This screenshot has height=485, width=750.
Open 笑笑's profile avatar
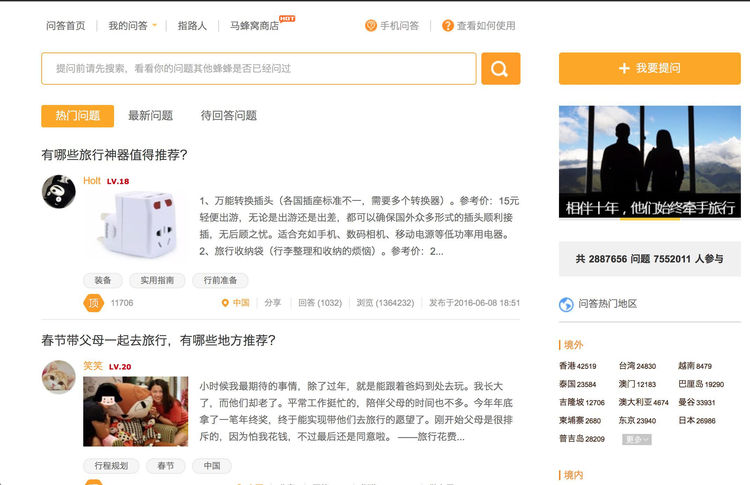click(x=59, y=377)
